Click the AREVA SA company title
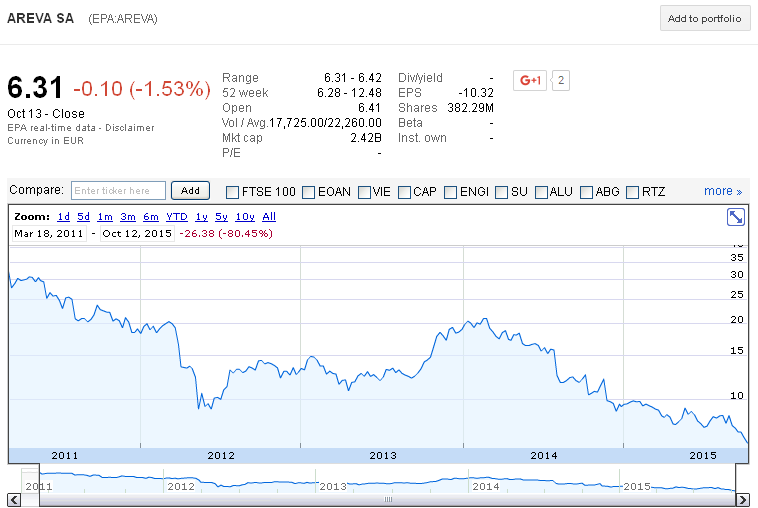 pyautogui.click(x=41, y=18)
